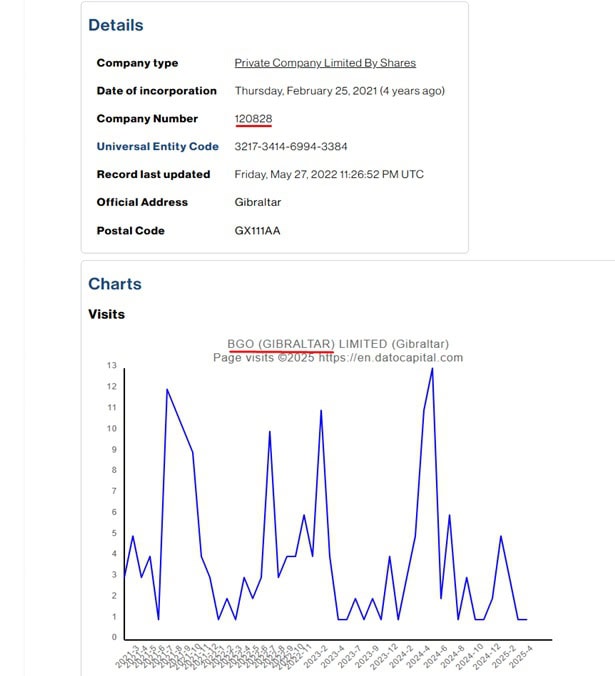Image resolution: width=615 pixels, height=676 pixels.
Task: Click the incorporation date February 25, 2021
Action: [x=339, y=91]
